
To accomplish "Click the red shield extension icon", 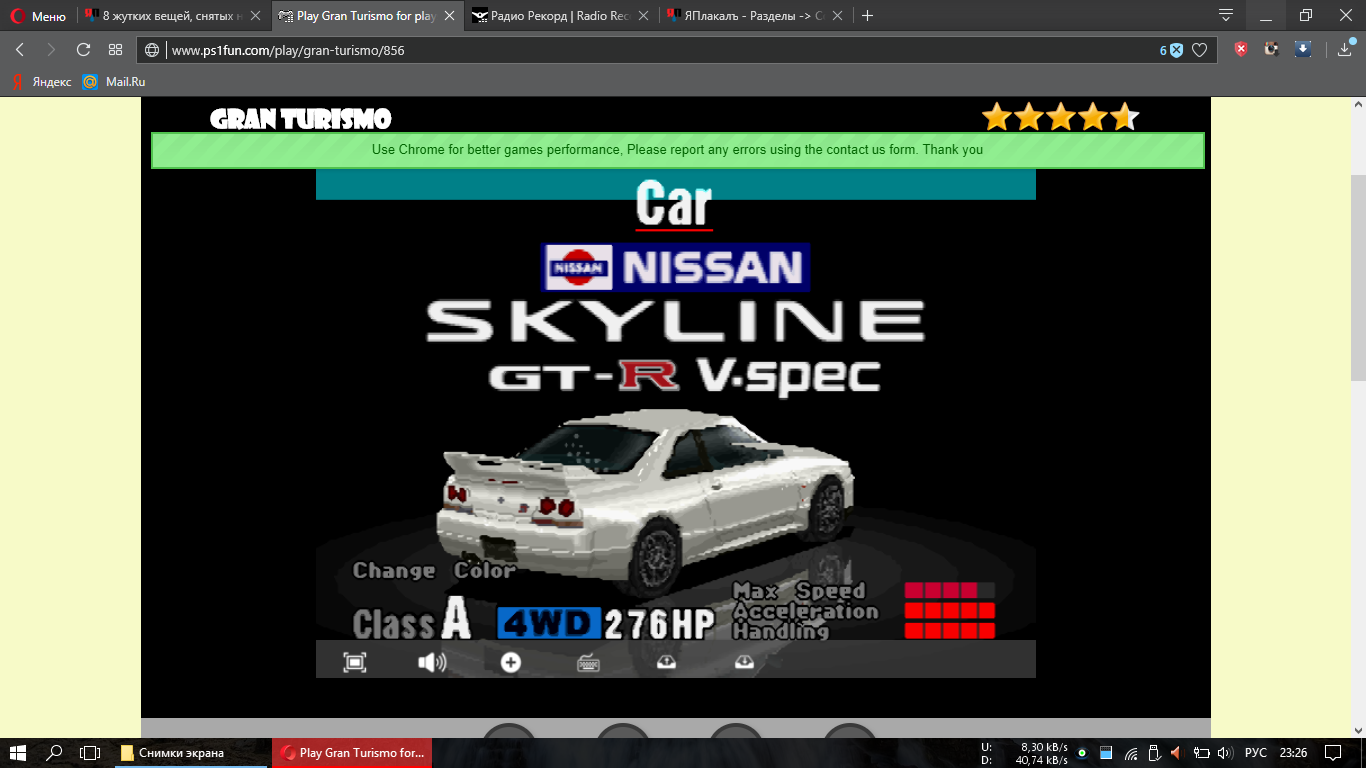I will [x=1241, y=49].
